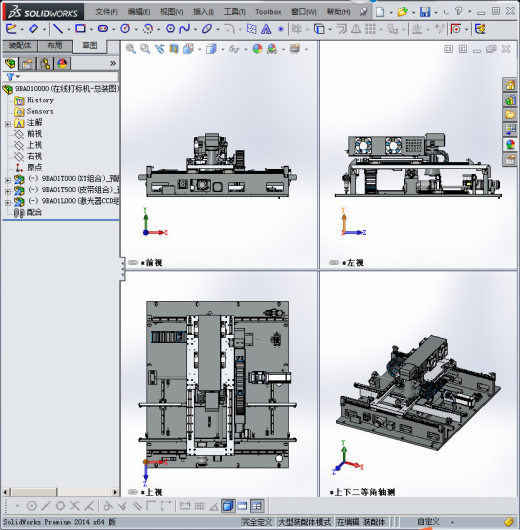Open the Design Library icon in task pane
520x530 pixels.
pyautogui.click(x=510, y=100)
